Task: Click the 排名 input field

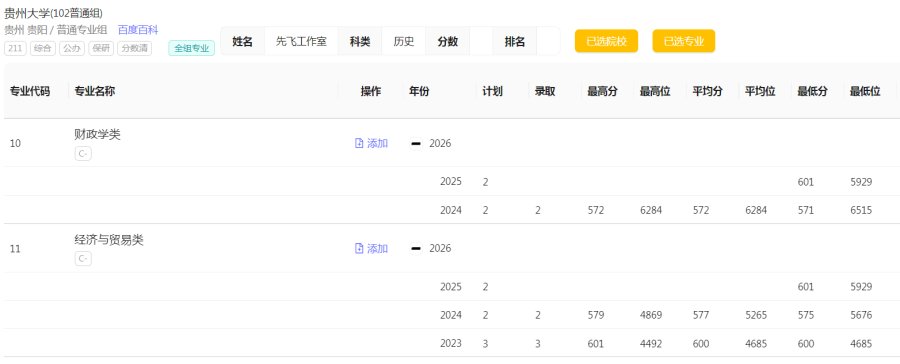Action: (548, 41)
